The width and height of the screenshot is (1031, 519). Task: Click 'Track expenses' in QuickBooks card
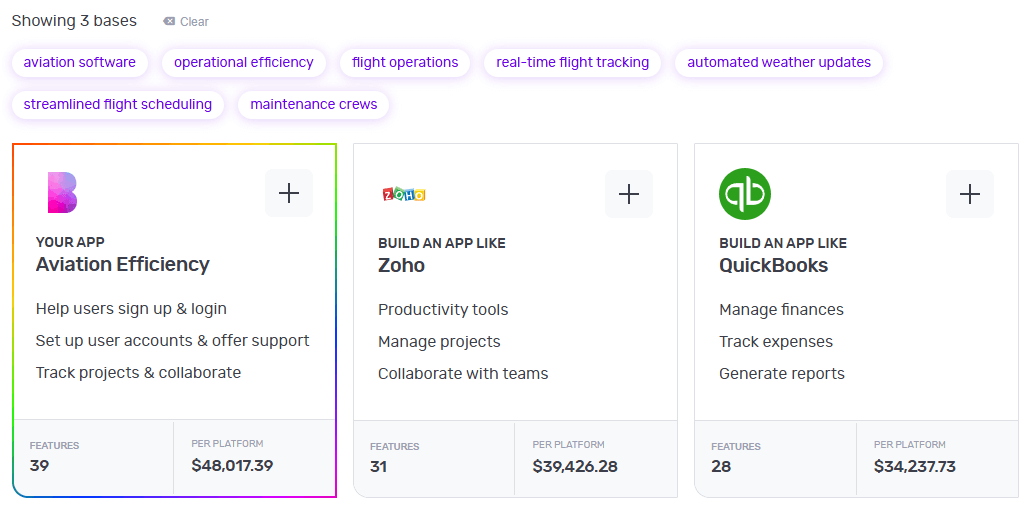pos(776,342)
